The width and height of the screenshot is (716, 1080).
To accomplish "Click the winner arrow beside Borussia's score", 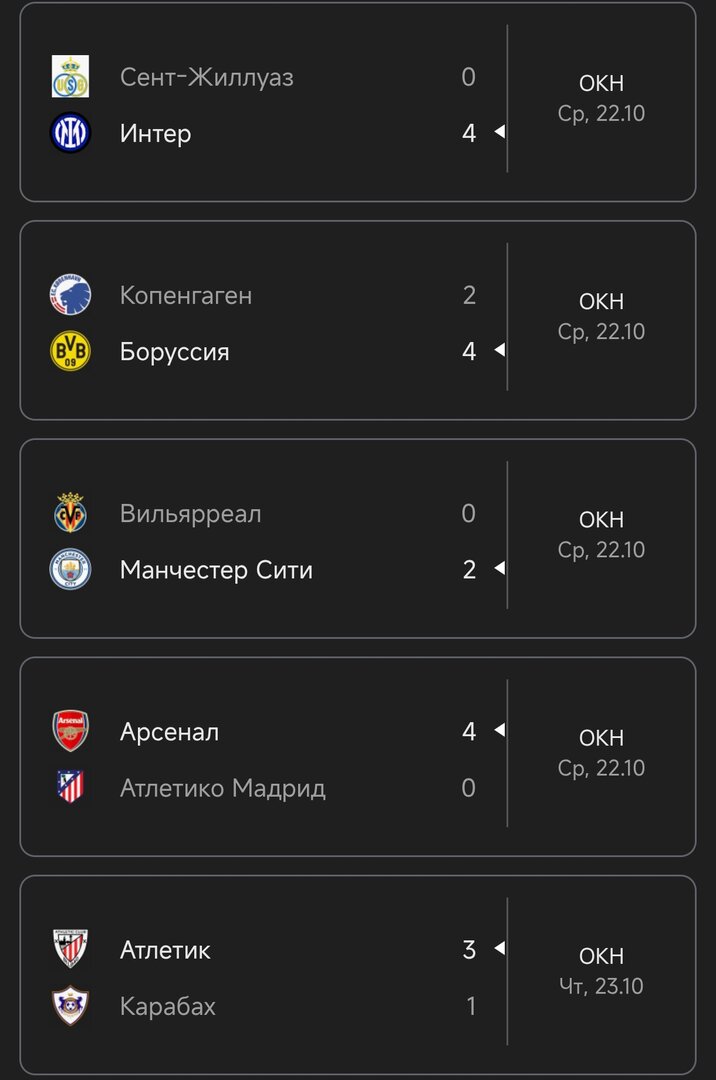I will point(499,351).
